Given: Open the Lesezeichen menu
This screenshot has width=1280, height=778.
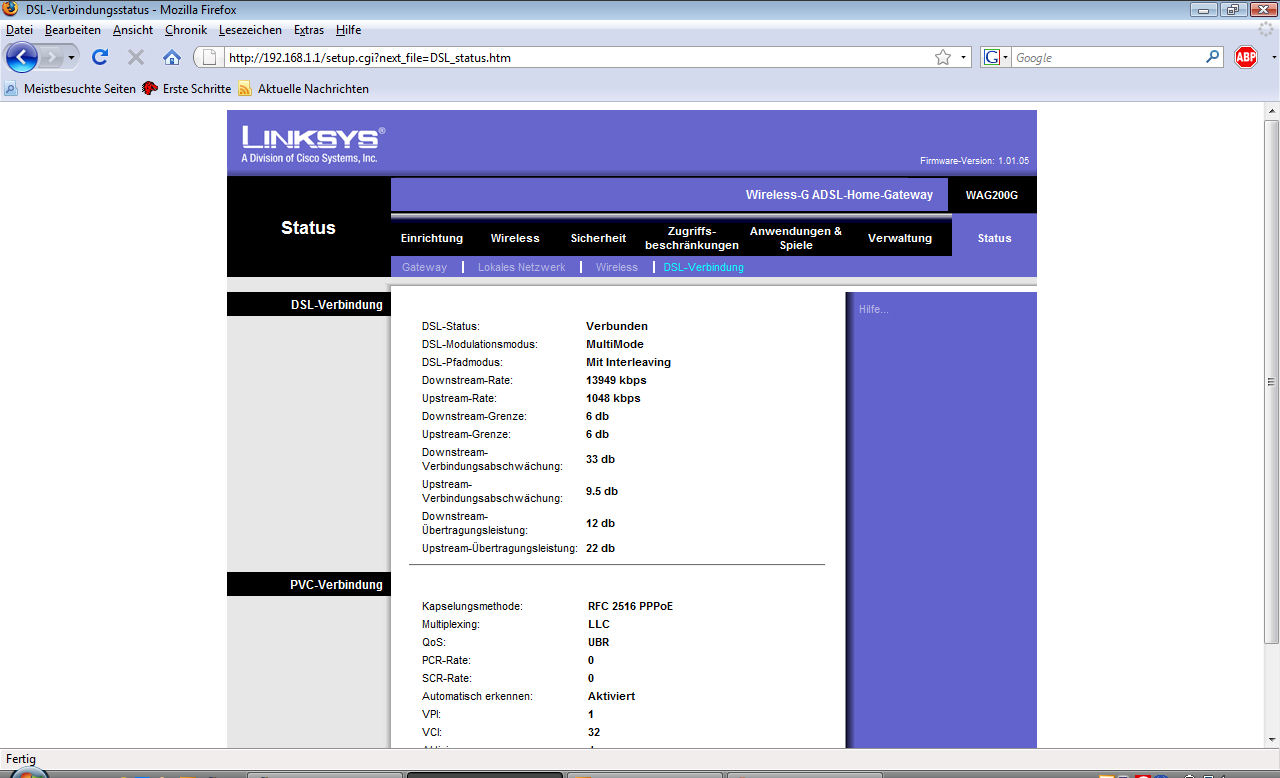Looking at the screenshot, I should point(250,30).
